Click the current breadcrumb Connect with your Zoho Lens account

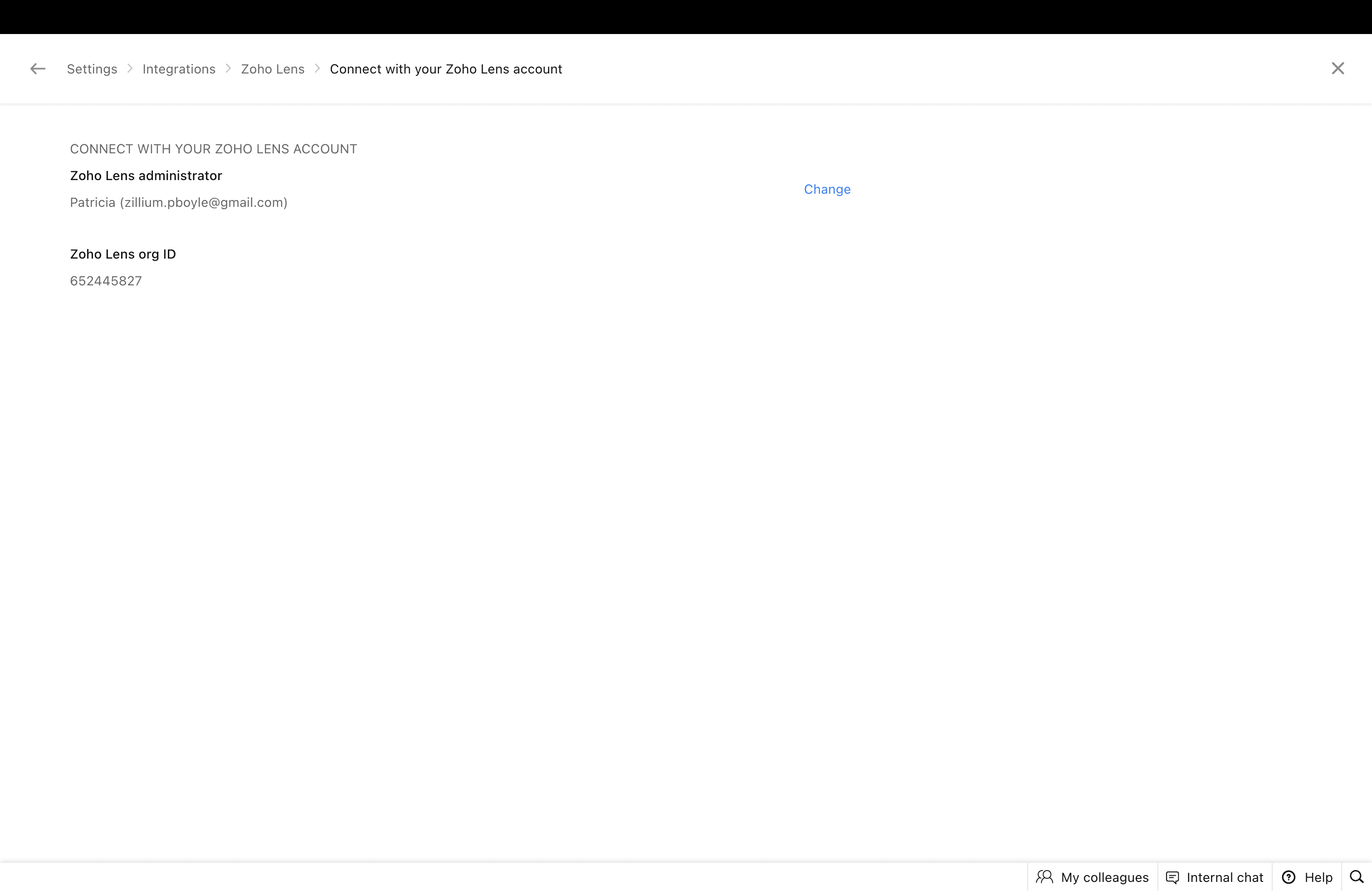[446, 69]
